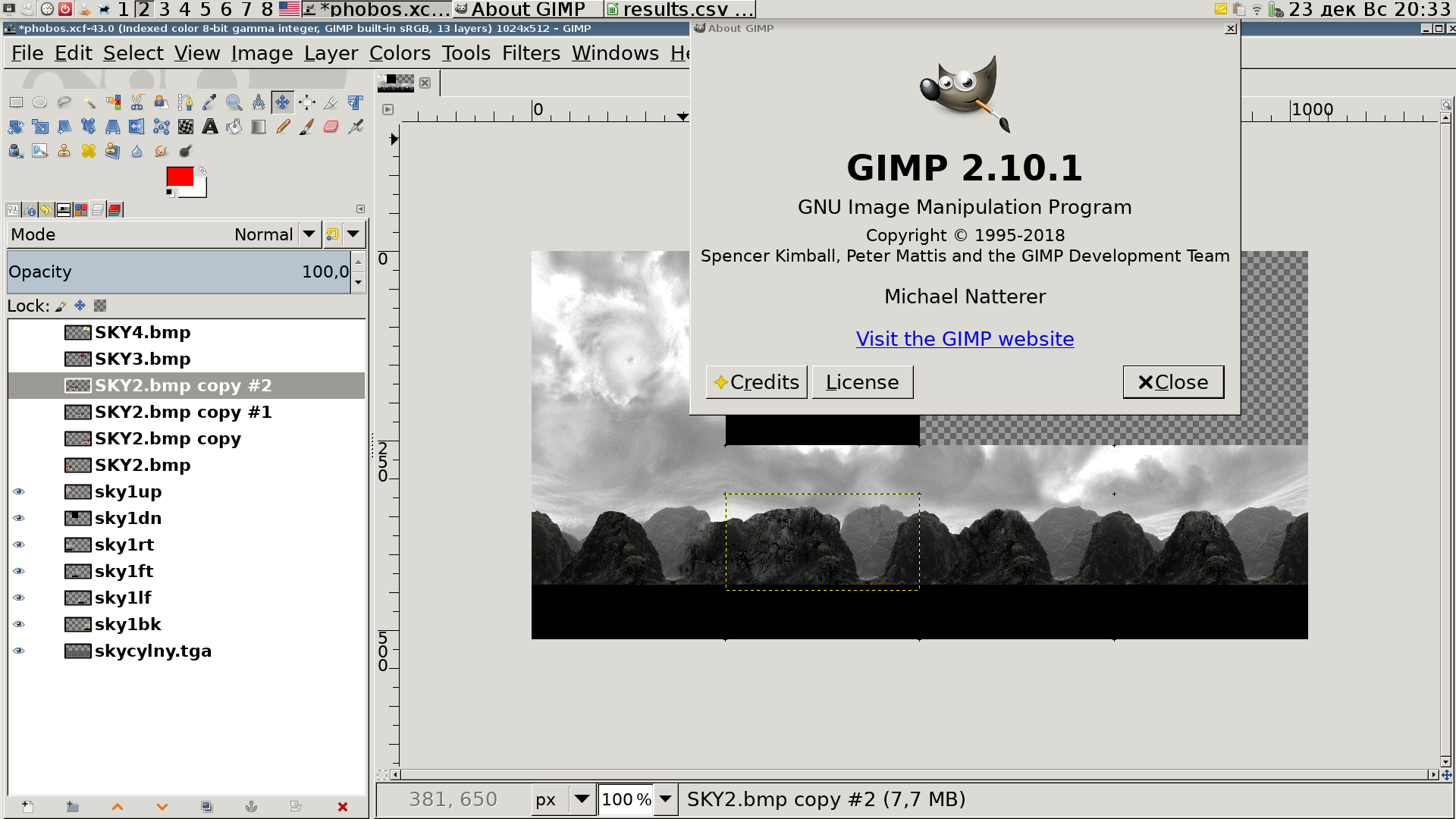Viewport: 1456px width, 819px height.
Task: Select the Text tool
Action: pos(210,127)
